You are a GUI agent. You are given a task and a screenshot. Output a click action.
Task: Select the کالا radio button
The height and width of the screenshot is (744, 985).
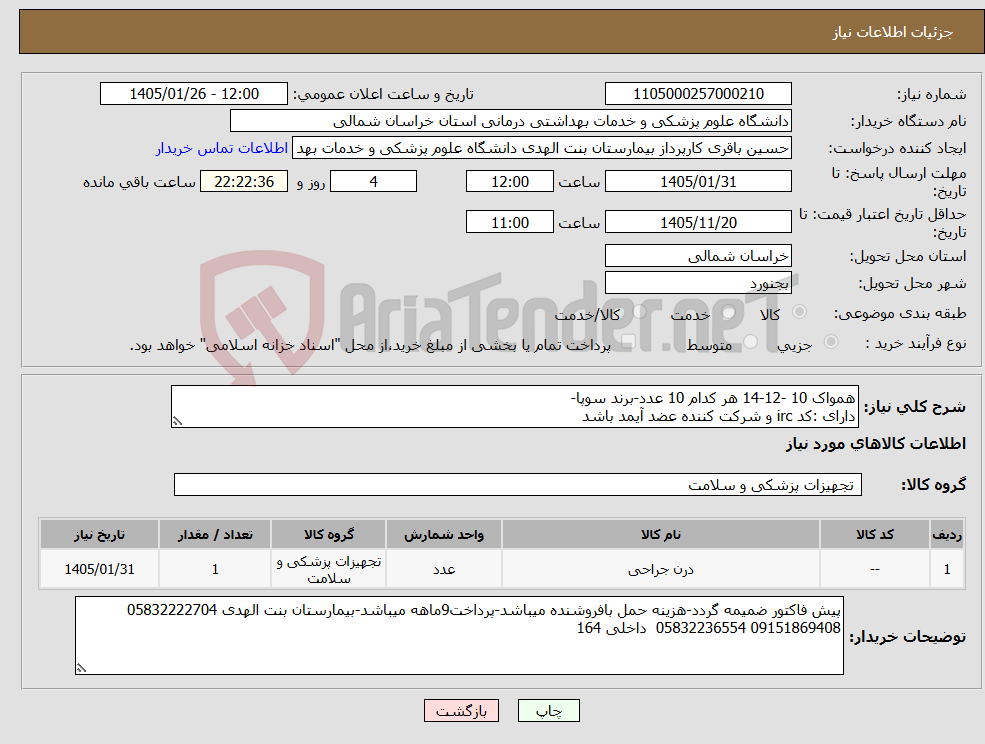[800, 312]
